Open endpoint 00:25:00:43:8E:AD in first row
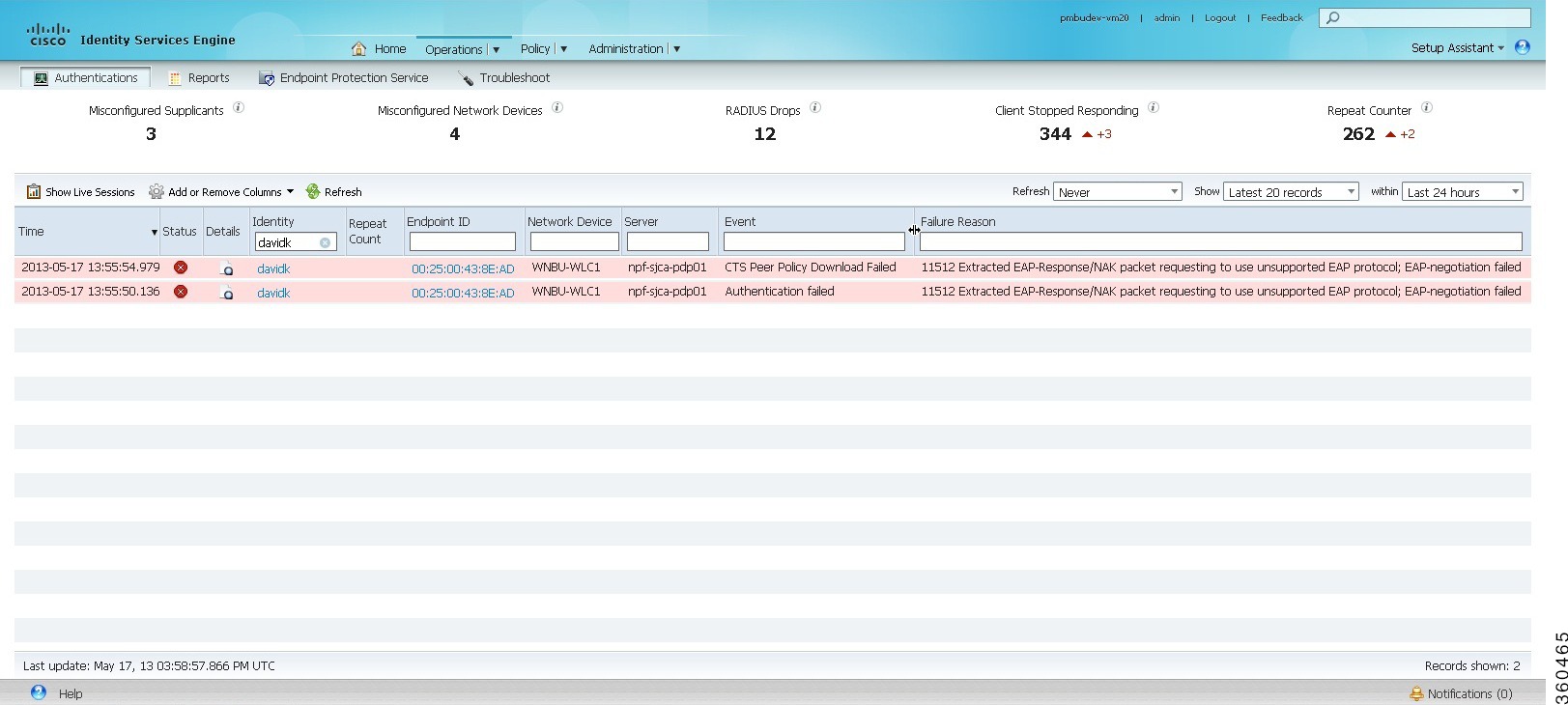 (463, 268)
